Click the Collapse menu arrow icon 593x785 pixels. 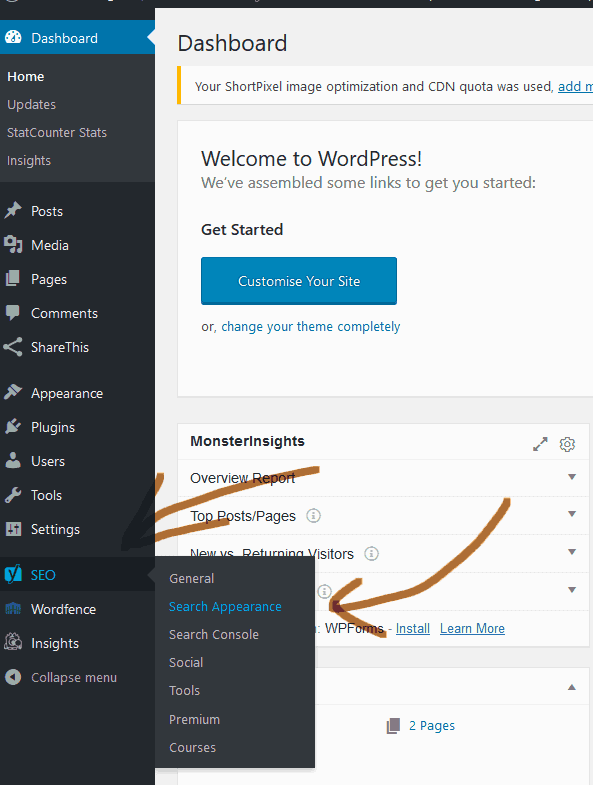point(13,677)
